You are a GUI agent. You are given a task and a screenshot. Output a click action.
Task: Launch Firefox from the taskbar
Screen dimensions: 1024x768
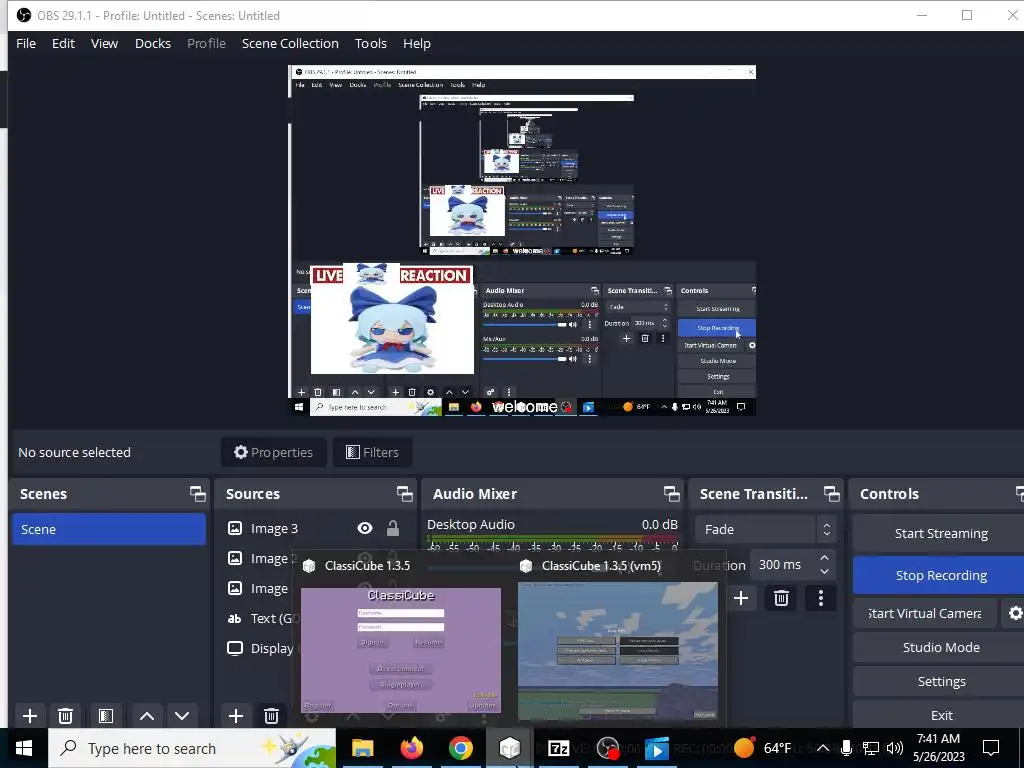coord(411,748)
